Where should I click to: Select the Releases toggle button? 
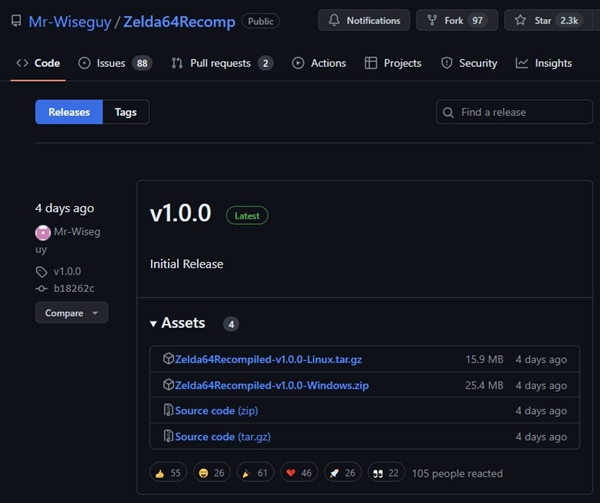tap(69, 112)
